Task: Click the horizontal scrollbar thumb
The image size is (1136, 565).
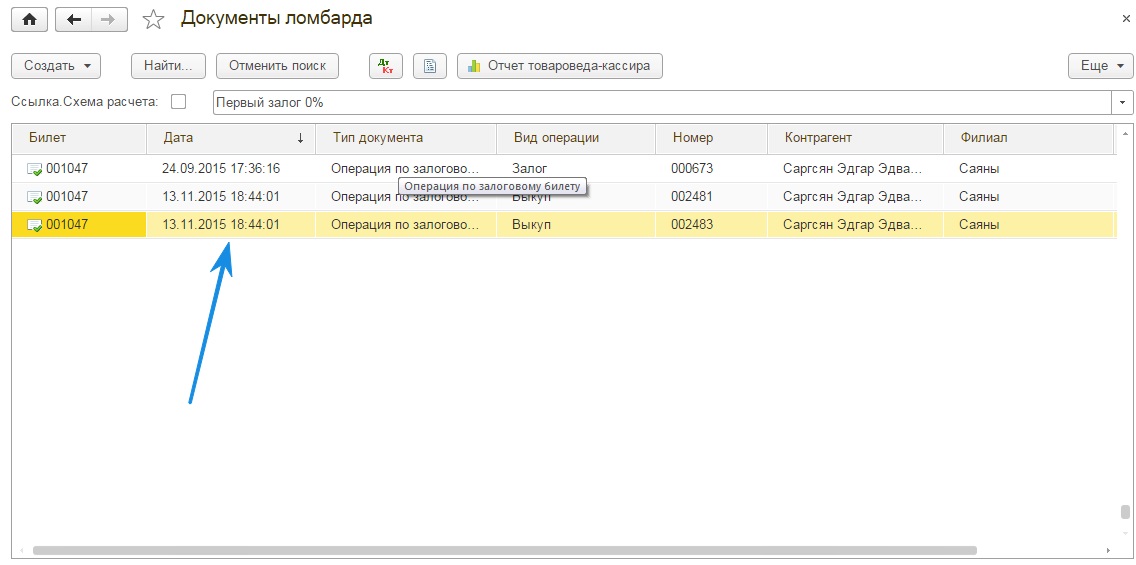Action: tap(504, 551)
